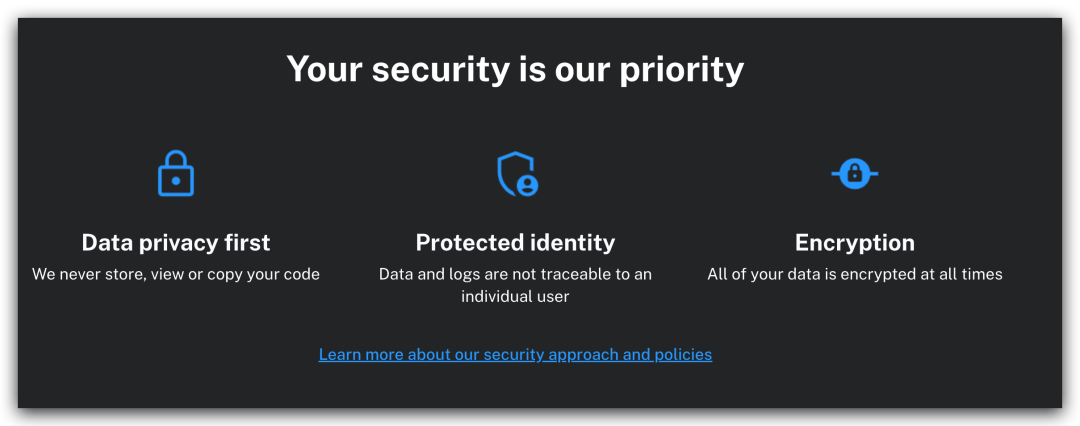Click the word "Your" in the main title
The image size is (1080, 426).
pos(325,69)
